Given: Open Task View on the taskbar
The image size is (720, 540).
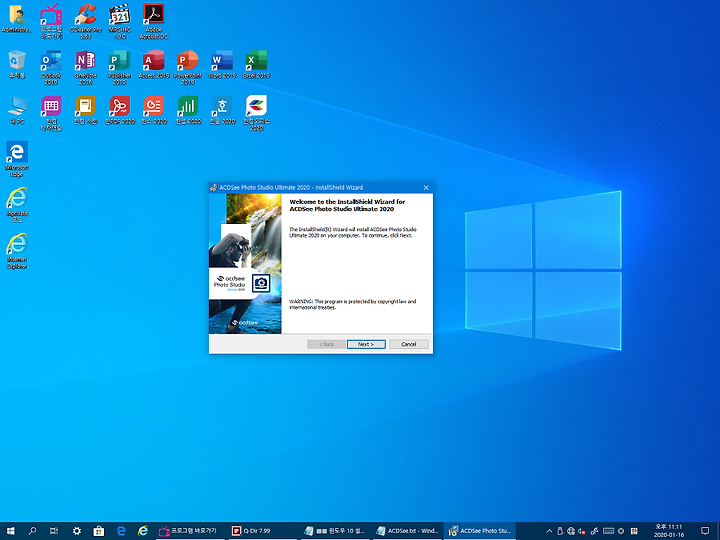Looking at the screenshot, I should click(x=54, y=531).
